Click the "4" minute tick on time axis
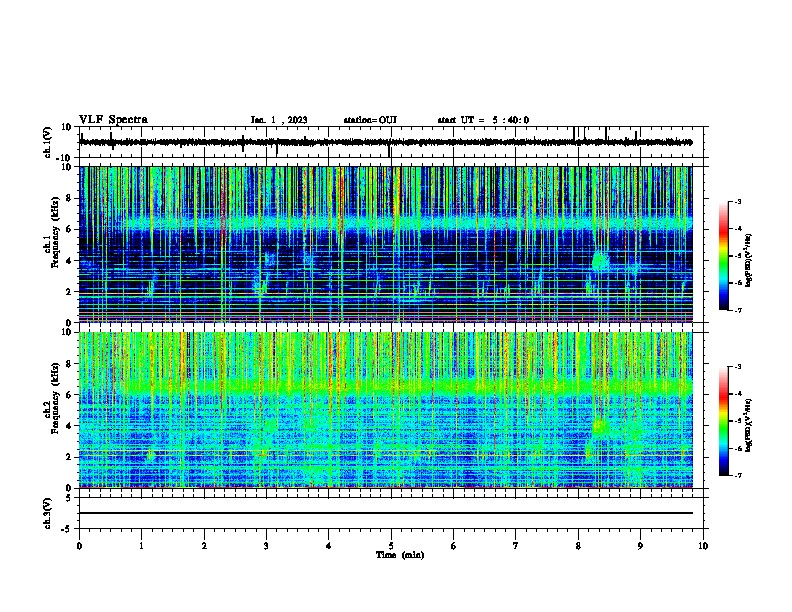792x612 pixels. tap(329, 546)
